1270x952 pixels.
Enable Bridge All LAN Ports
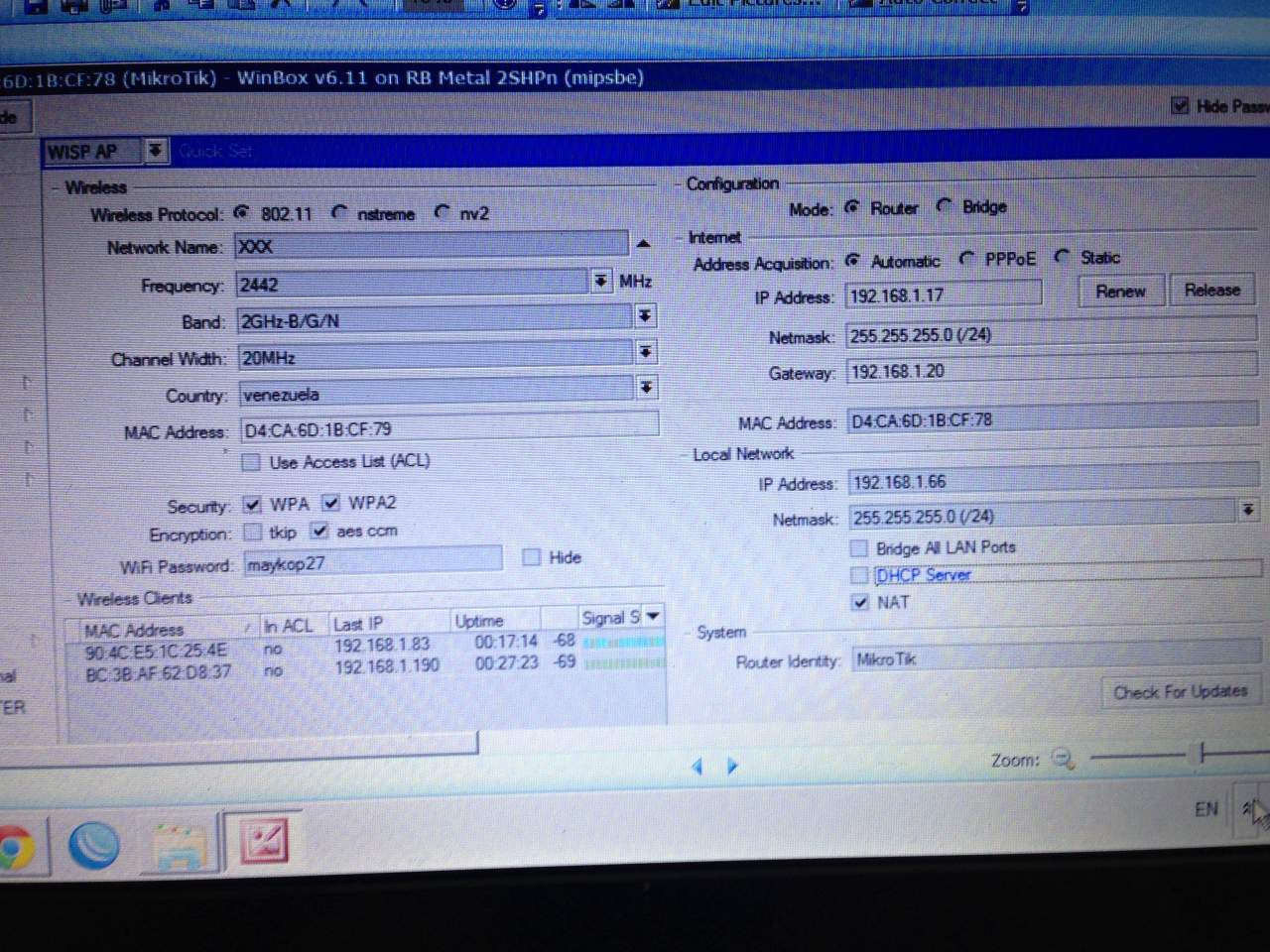click(859, 548)
